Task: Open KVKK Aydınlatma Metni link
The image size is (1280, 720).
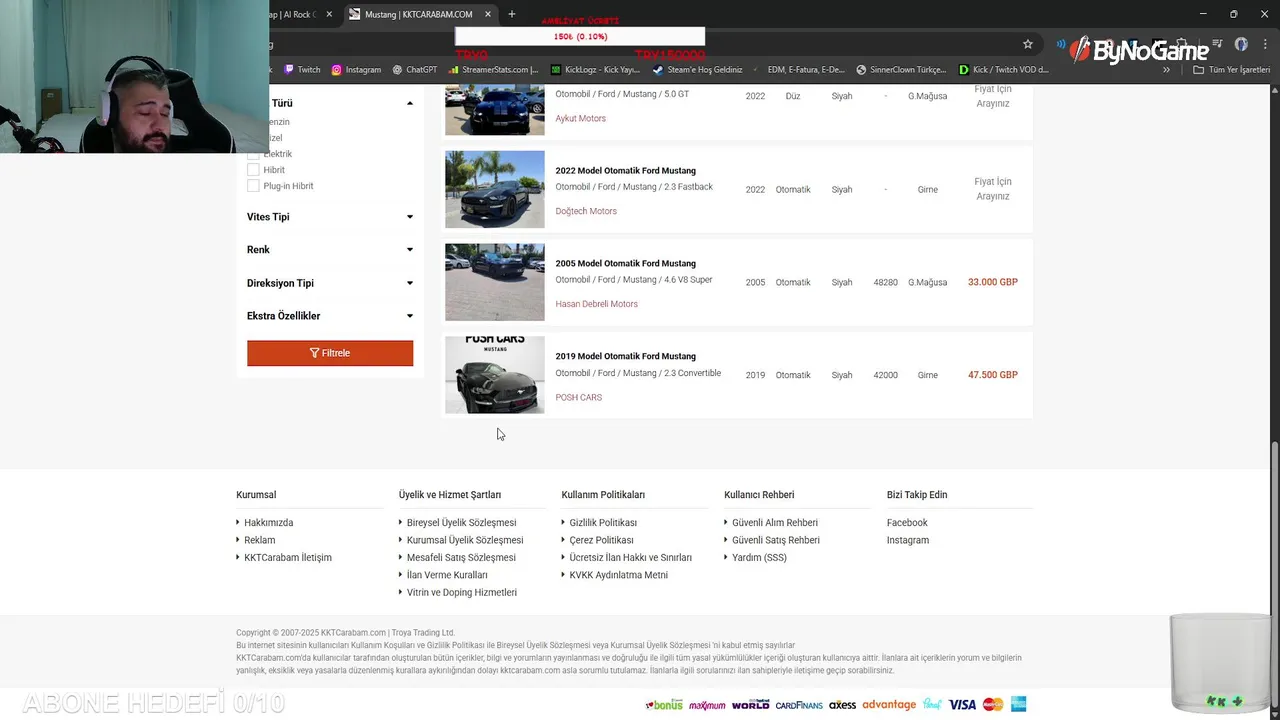Action: 619,575
